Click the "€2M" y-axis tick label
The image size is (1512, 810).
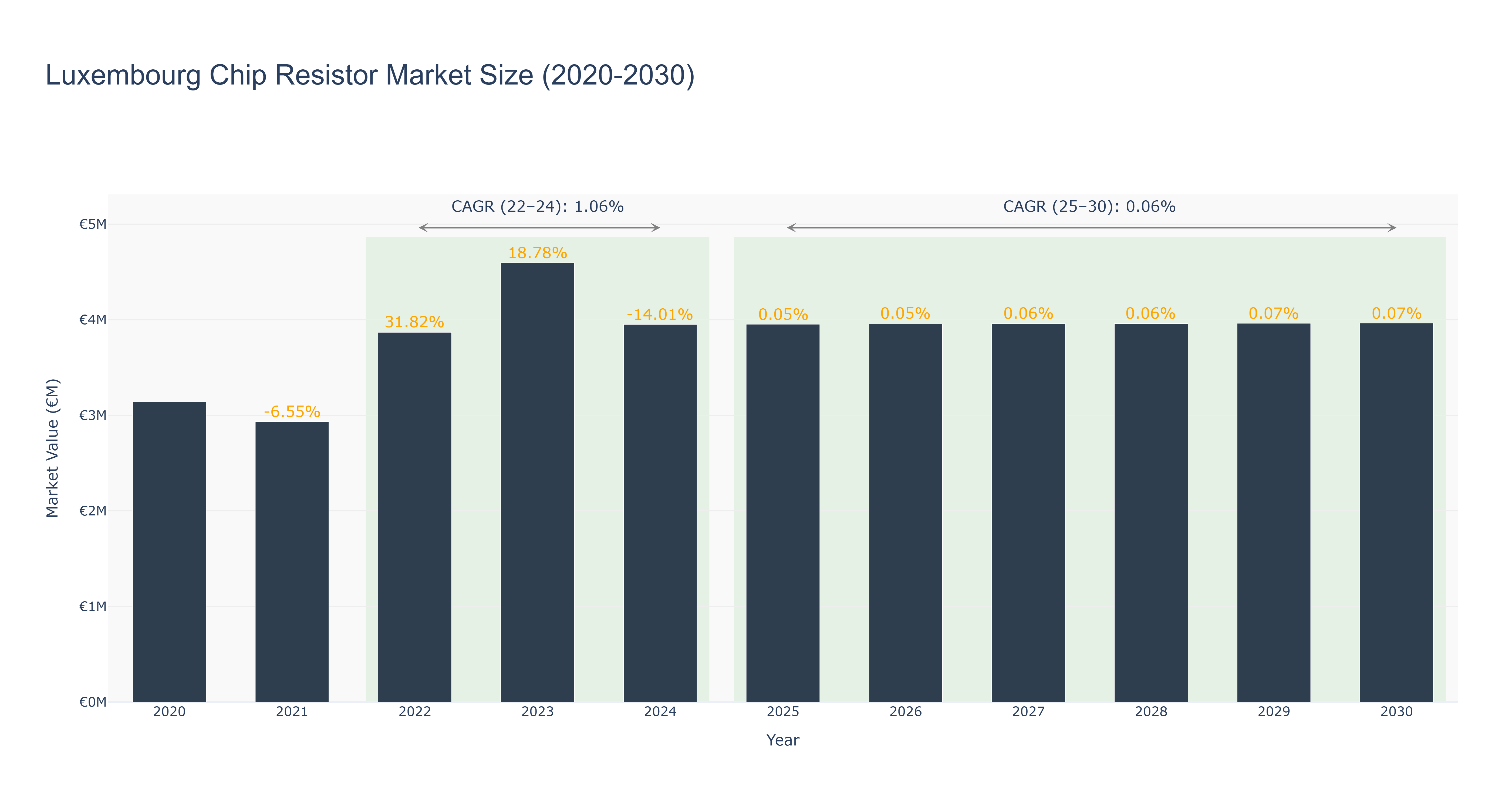click(93, 511)
